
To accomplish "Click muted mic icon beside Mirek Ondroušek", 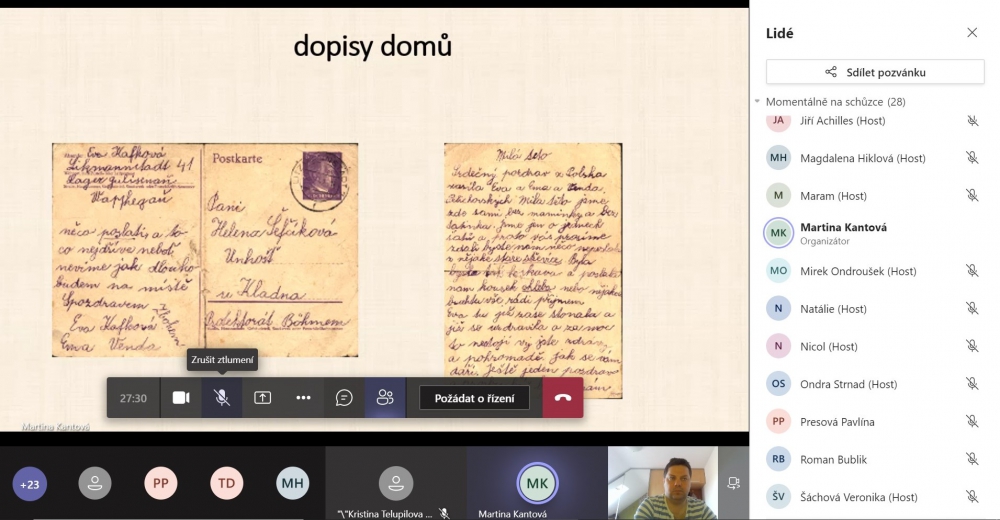I will point(973,271).
